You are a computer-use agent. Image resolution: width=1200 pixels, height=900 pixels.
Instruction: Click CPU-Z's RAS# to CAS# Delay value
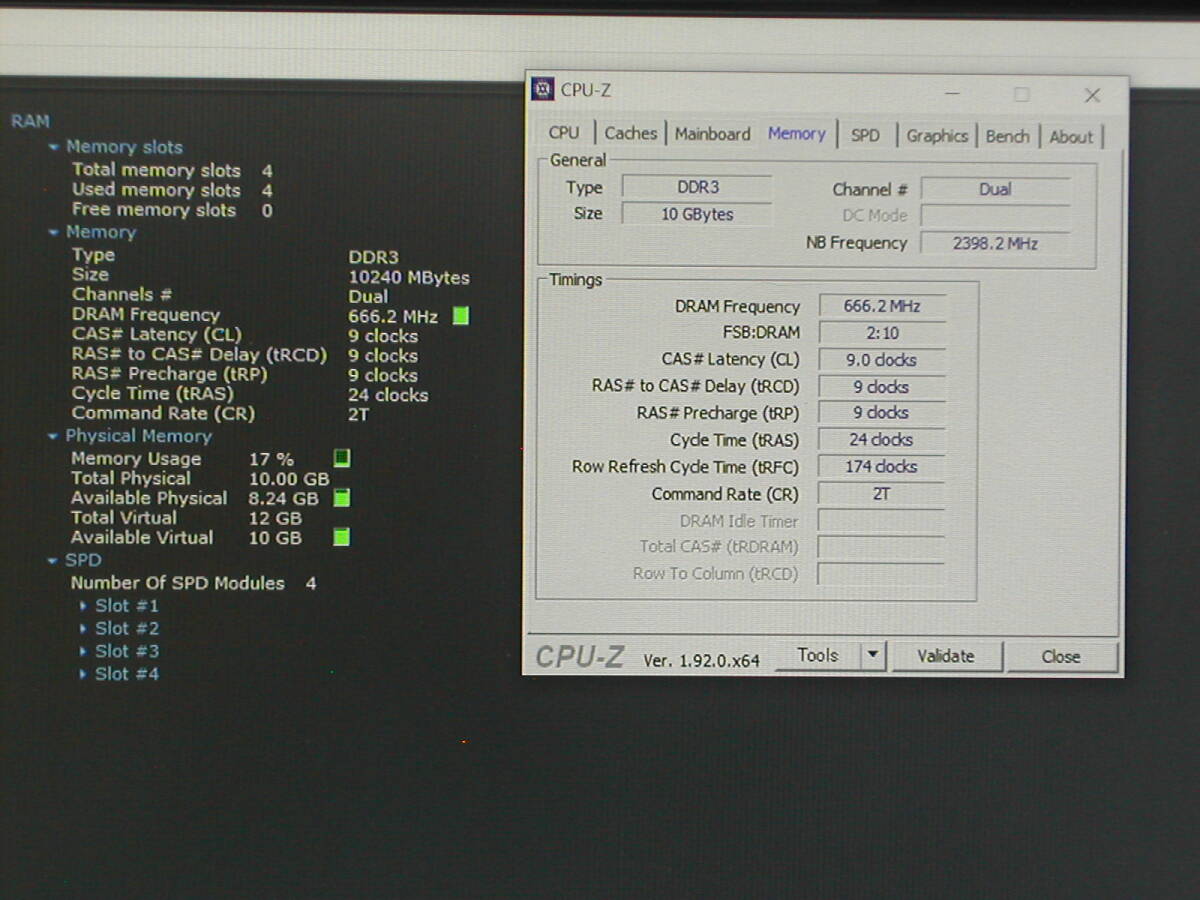coord(882,387)
